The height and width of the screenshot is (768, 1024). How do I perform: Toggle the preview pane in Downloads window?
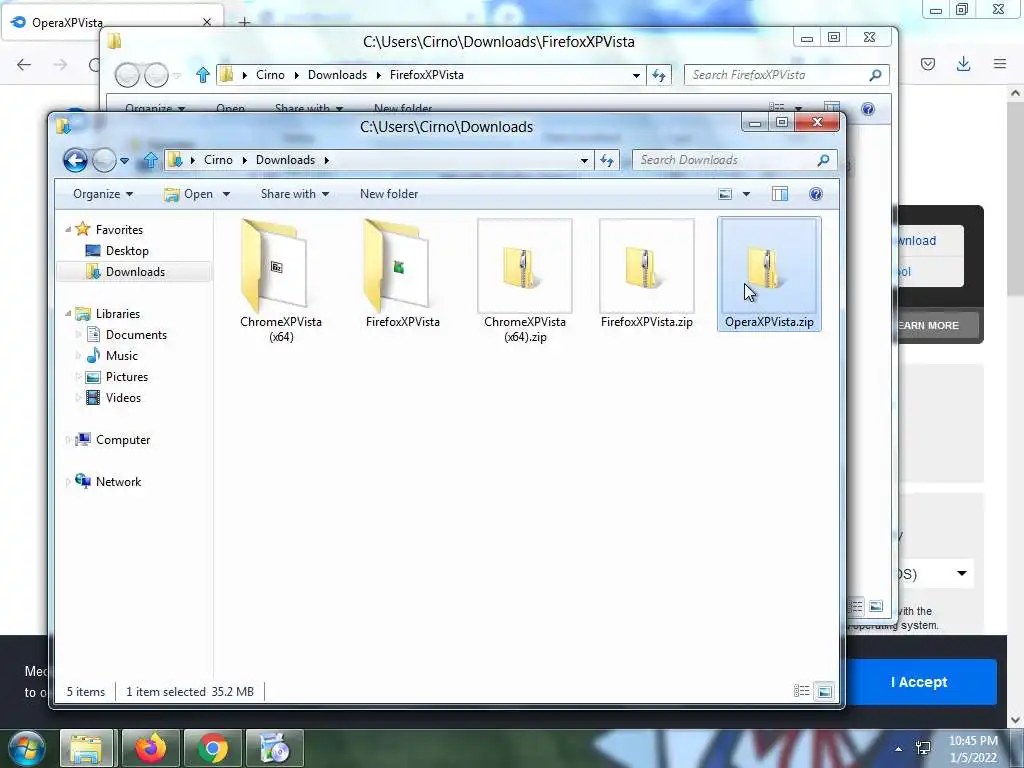point(780,194)
